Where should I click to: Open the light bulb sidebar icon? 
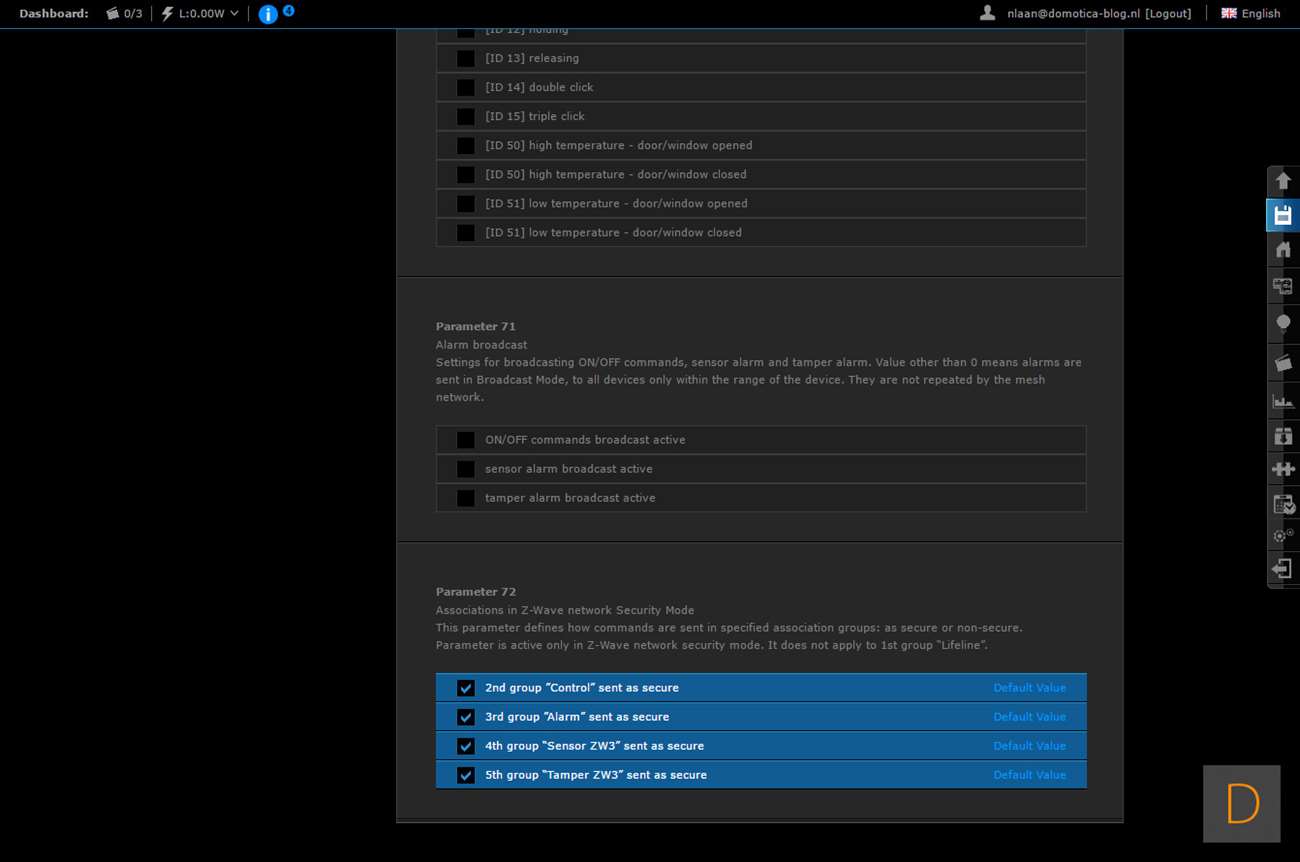[x=1282, y=323]
